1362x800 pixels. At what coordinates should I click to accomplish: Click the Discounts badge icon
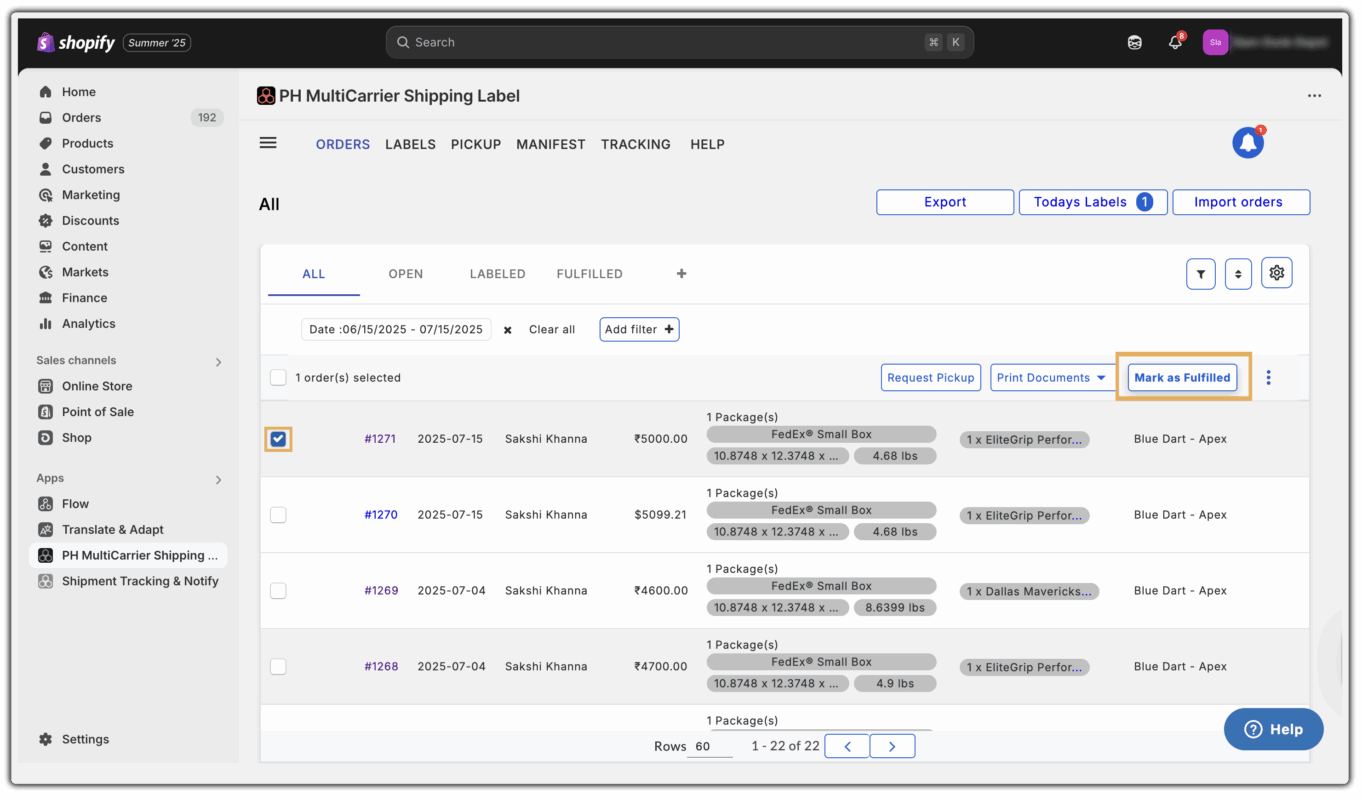(45, 221)
